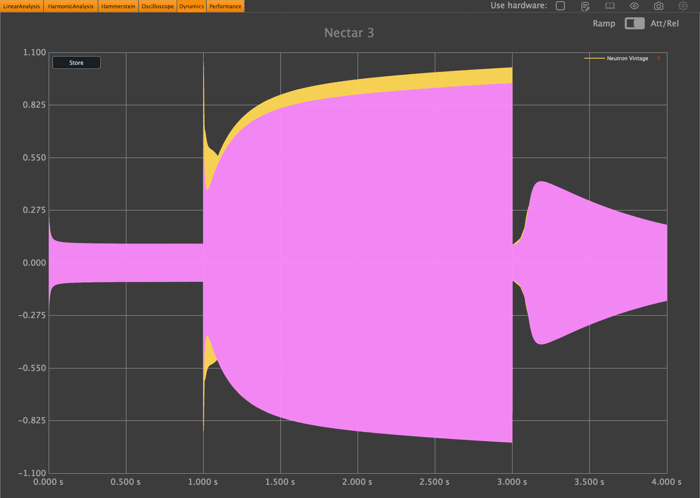Screen dimensions: 700x498
Task: Click the yellow Neutron Vintage legend line
Action: coord(594,58)
